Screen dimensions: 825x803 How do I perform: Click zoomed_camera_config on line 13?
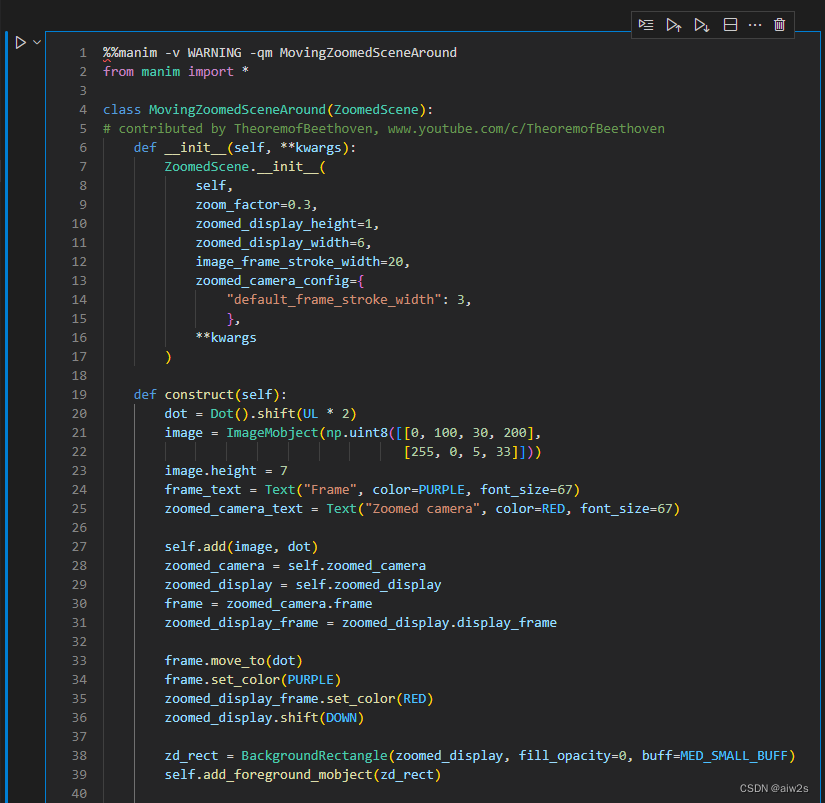click(x=272, y=280)
